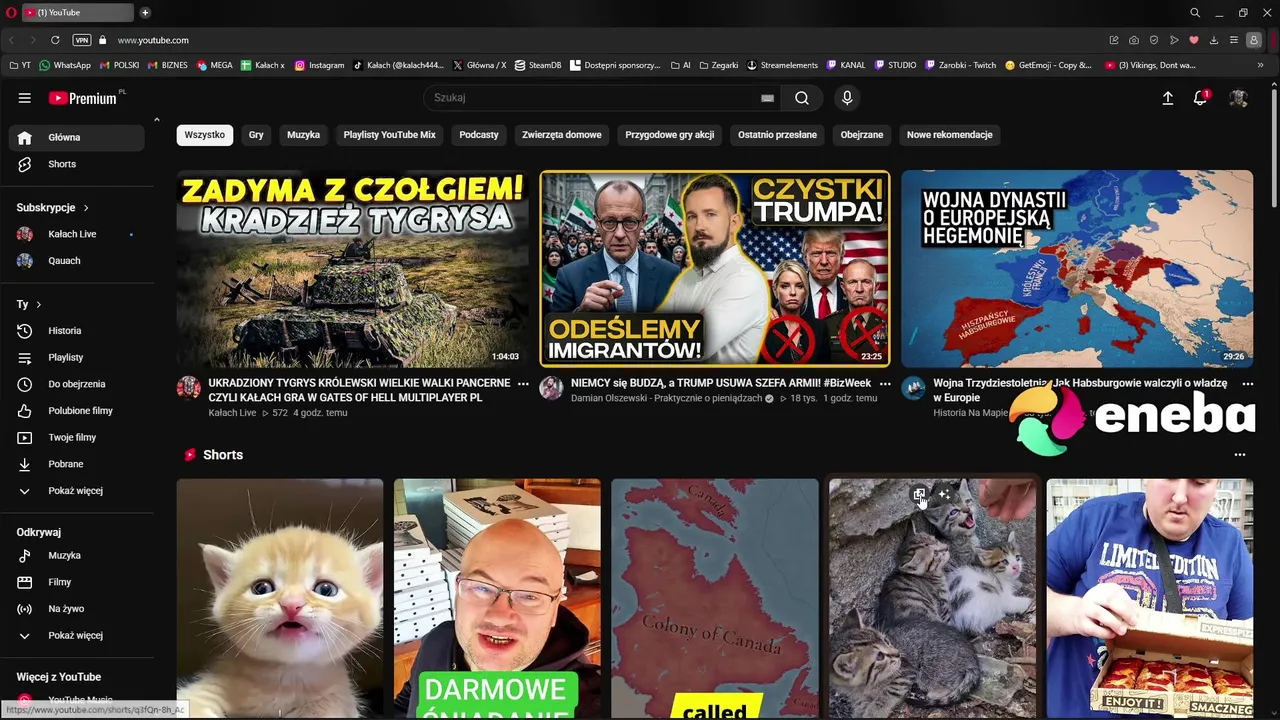Open Czystki Trumpa video thumbnail
Screen dimensions: 1280x720
[715, 269]
